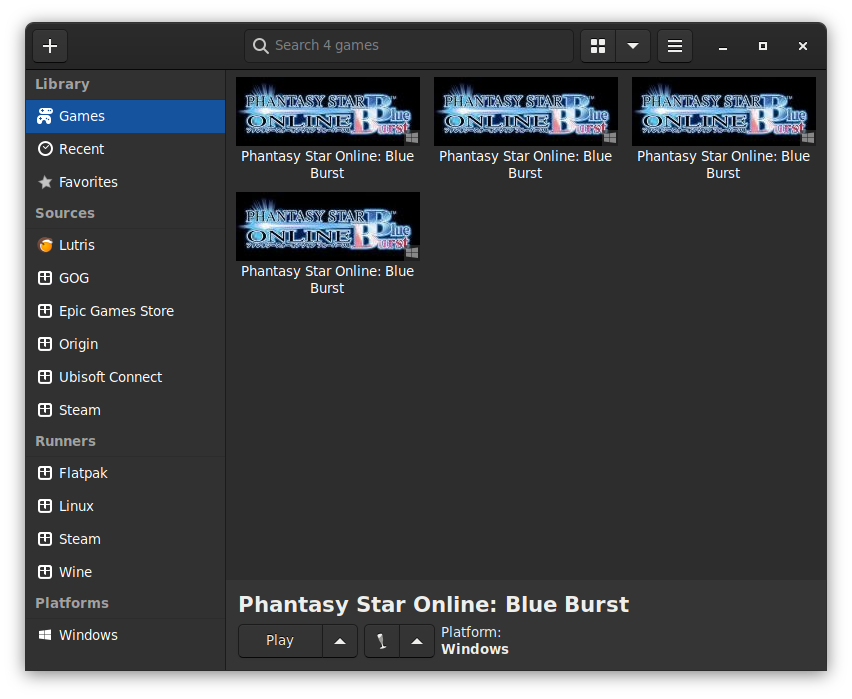Click the Sources section header
852x699 pixels.
point(65,213)
